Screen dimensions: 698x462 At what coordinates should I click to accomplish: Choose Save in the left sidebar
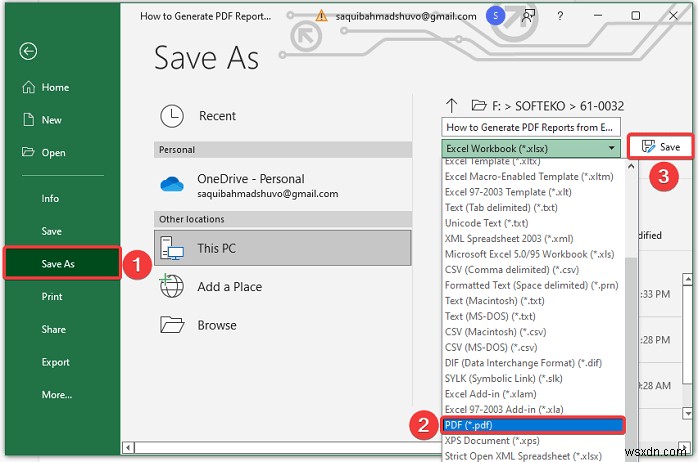pyautogui.click(x=51, y=231)
